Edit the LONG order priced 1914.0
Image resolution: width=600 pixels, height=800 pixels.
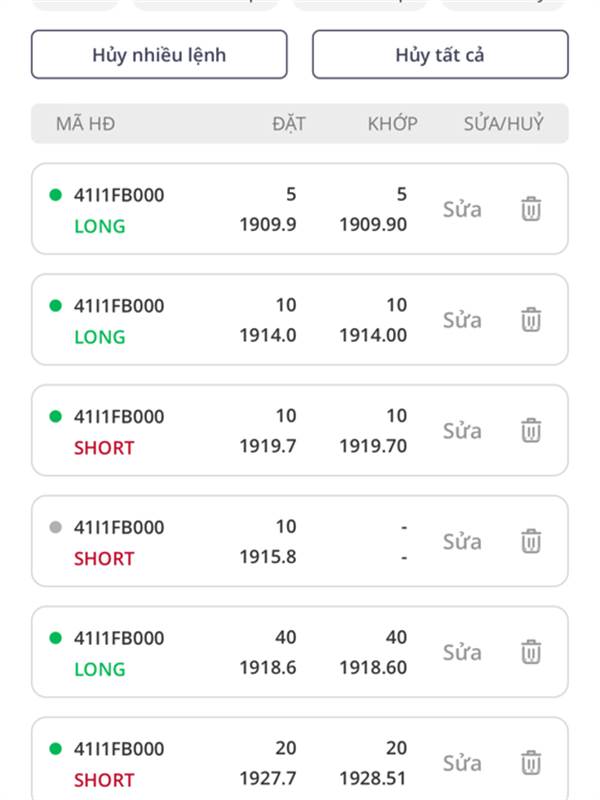462,320
